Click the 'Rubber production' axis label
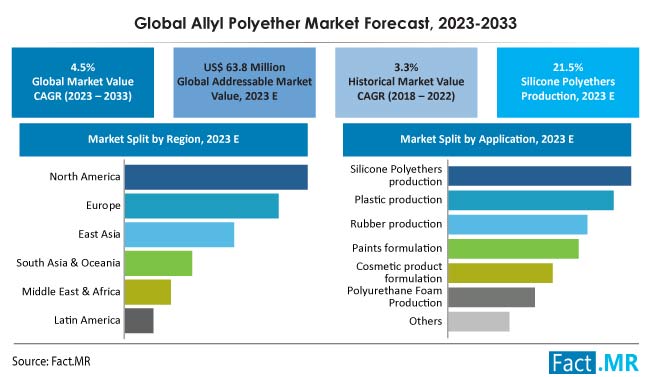 [396, 224]
